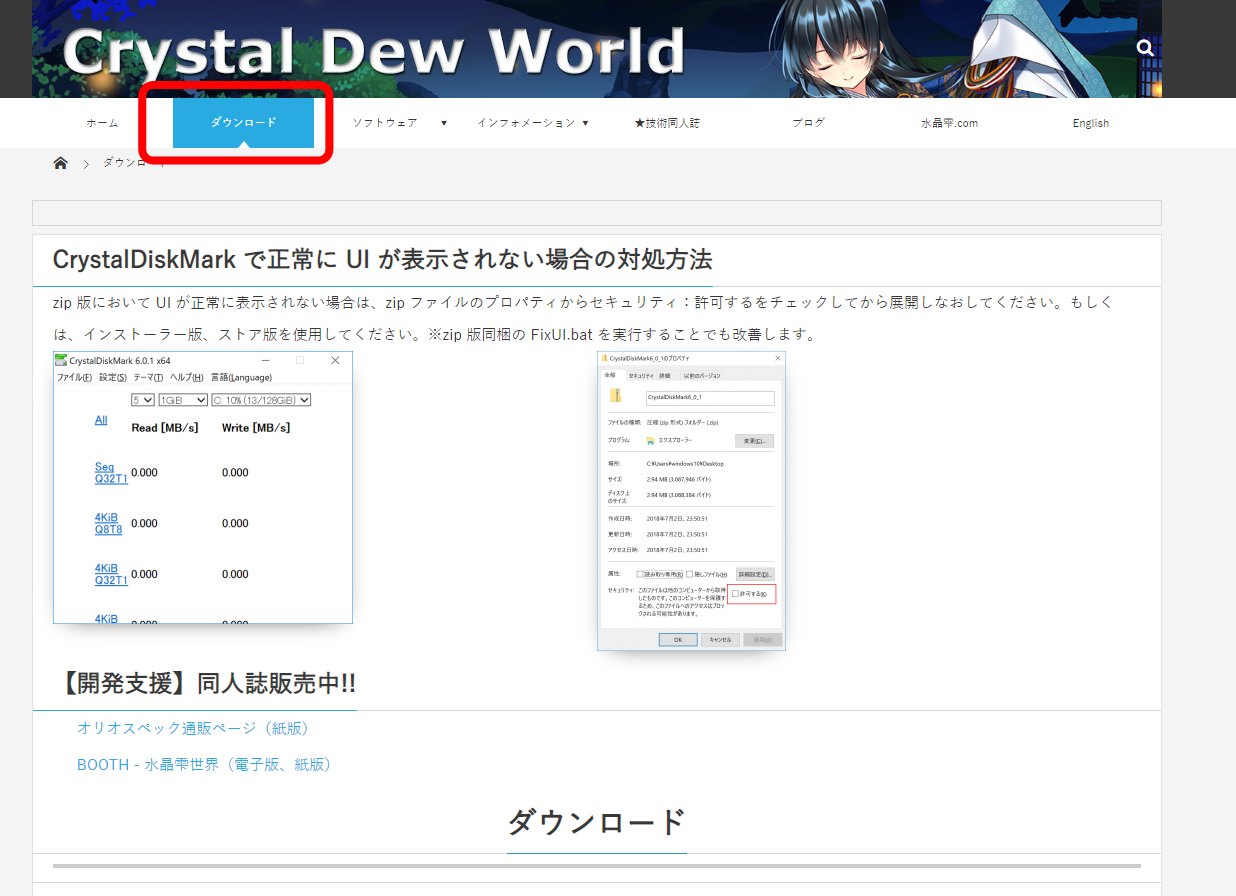Open the 1GiB test size dropdown

(182, 400)
